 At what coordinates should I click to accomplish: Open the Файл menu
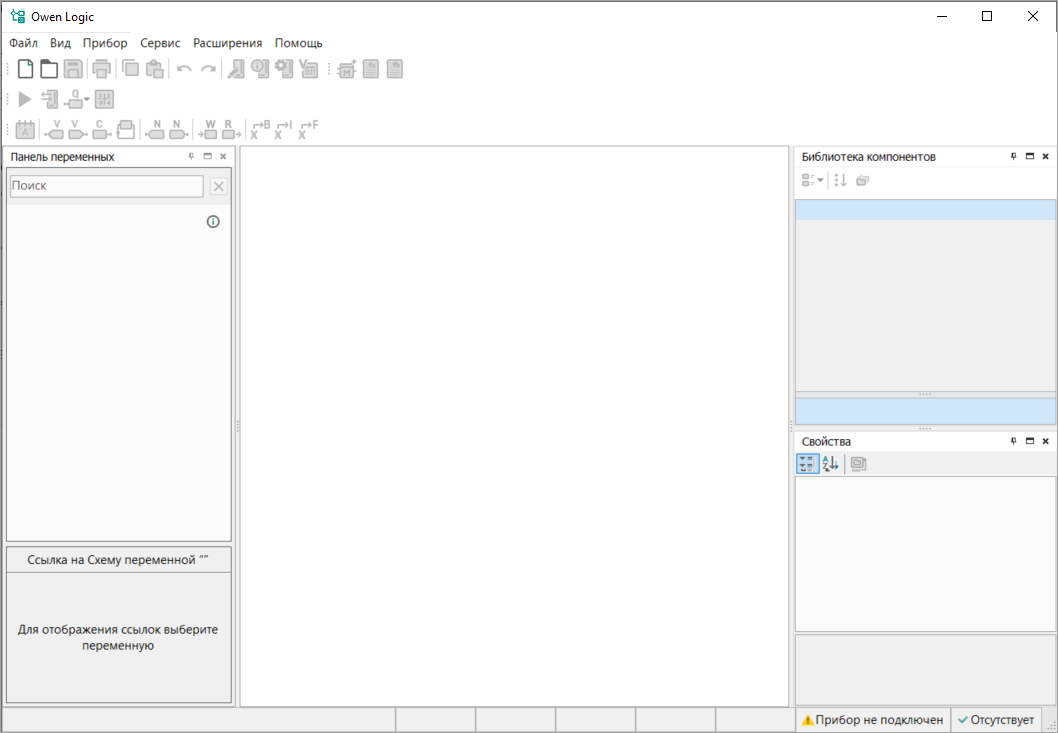(x=24, y=43)
